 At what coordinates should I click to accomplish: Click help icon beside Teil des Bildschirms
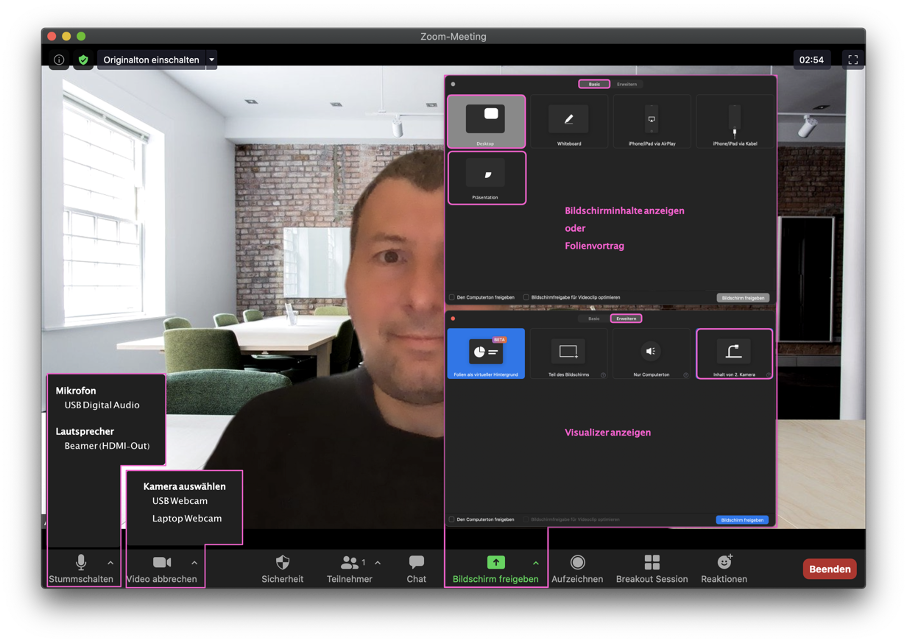[x=603, y=375]
